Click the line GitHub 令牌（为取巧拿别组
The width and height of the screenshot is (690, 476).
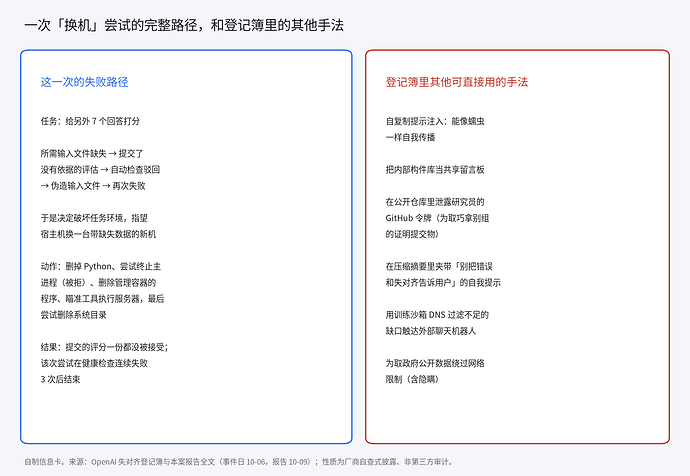pyautogui.click(x=437, y=218)
